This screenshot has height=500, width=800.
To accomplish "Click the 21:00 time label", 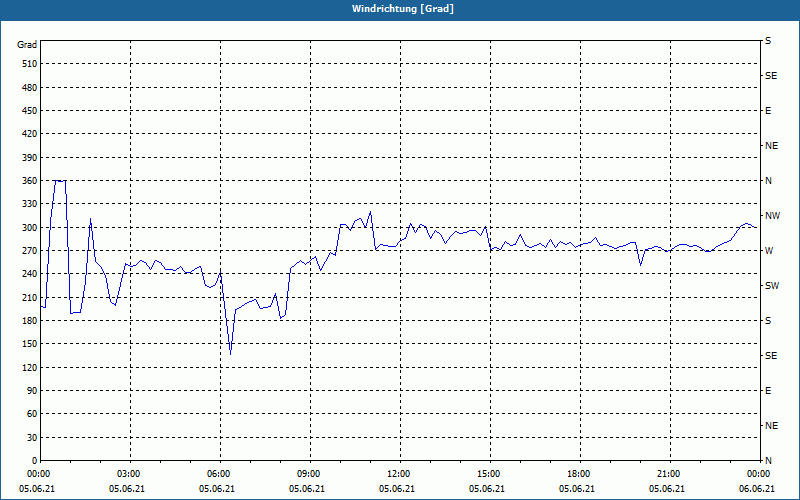I will click(x=668, y=474).
